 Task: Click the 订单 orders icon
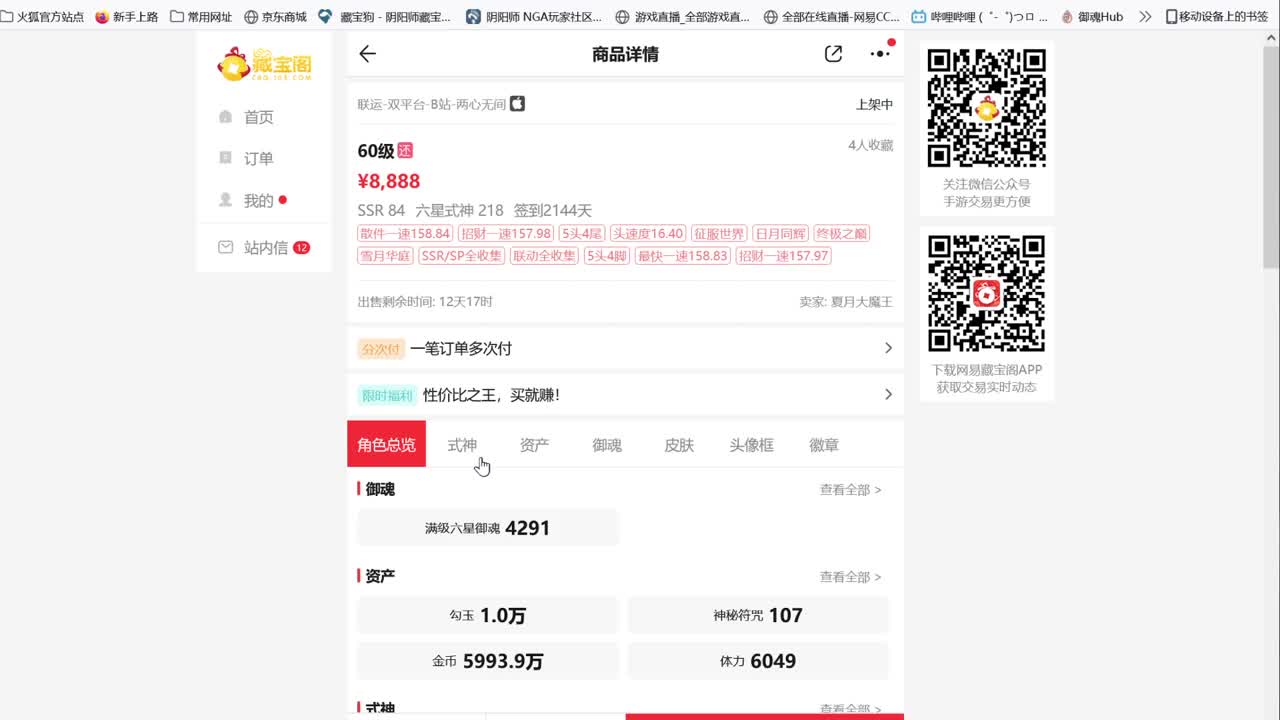[225, 158]
